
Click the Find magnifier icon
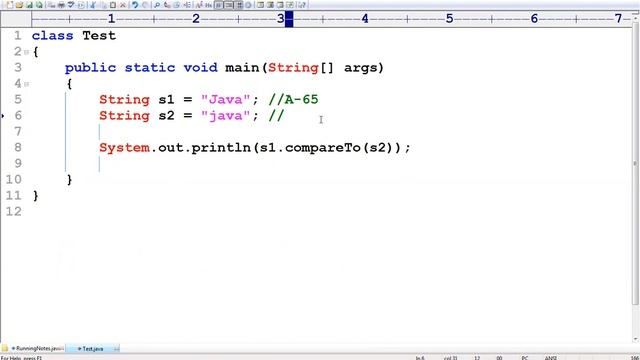click(x=157, y=5)
